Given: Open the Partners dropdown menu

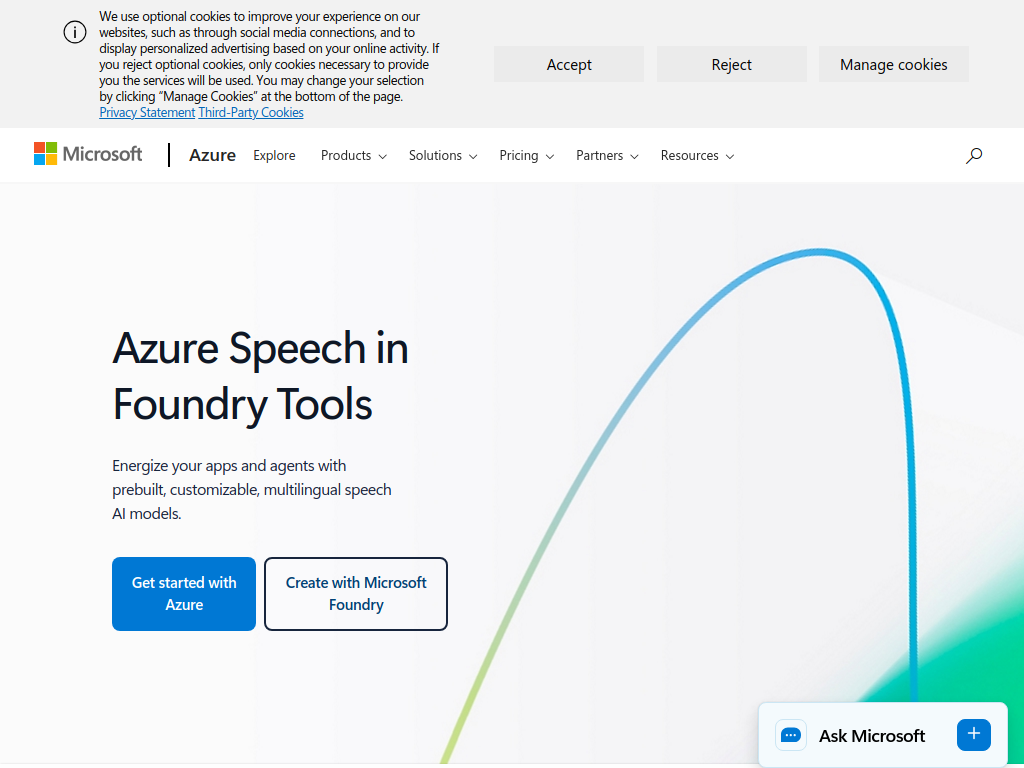Looking at the screenshot, I should tap(606, 156).
